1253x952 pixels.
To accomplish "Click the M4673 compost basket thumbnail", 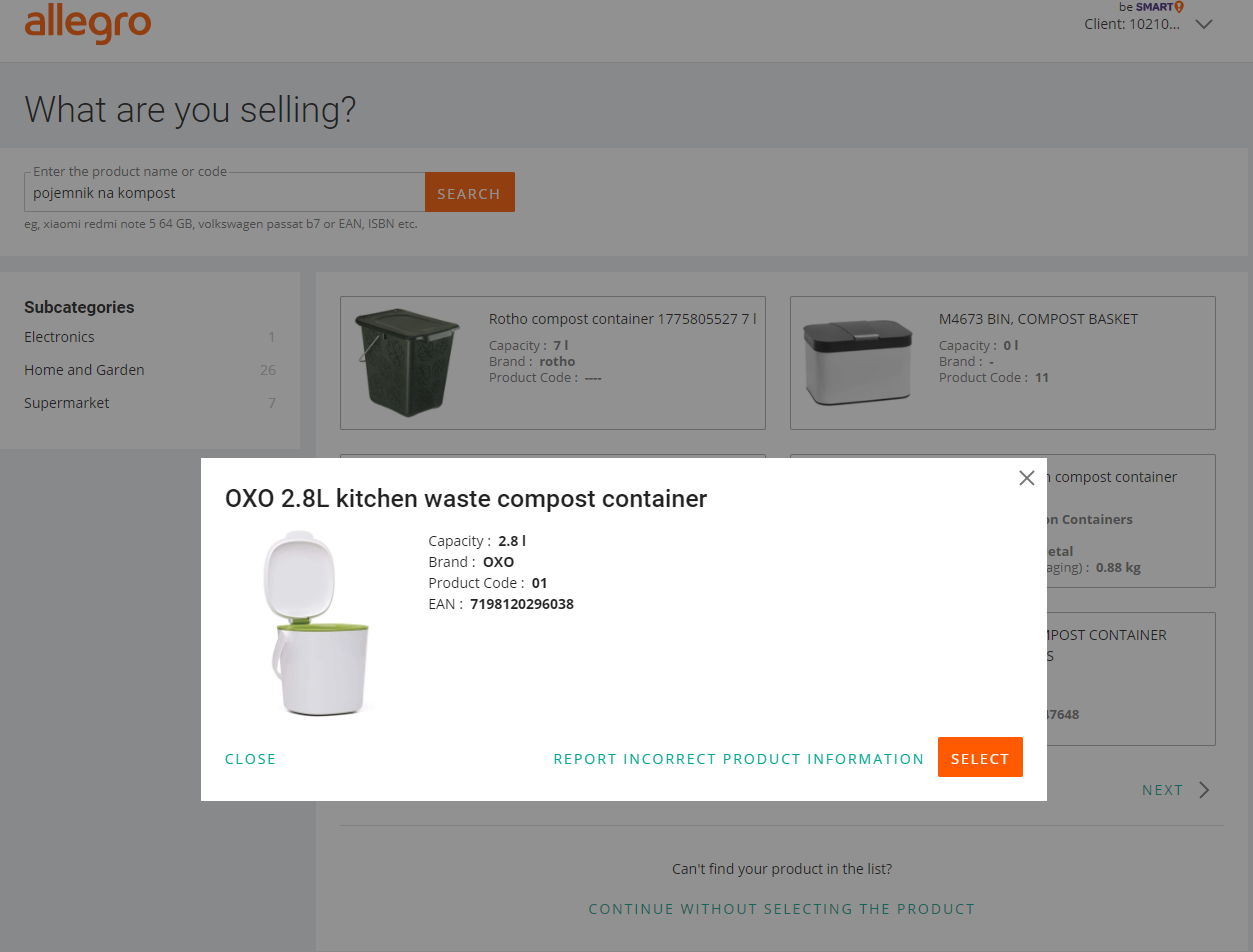I will [857, 362].
